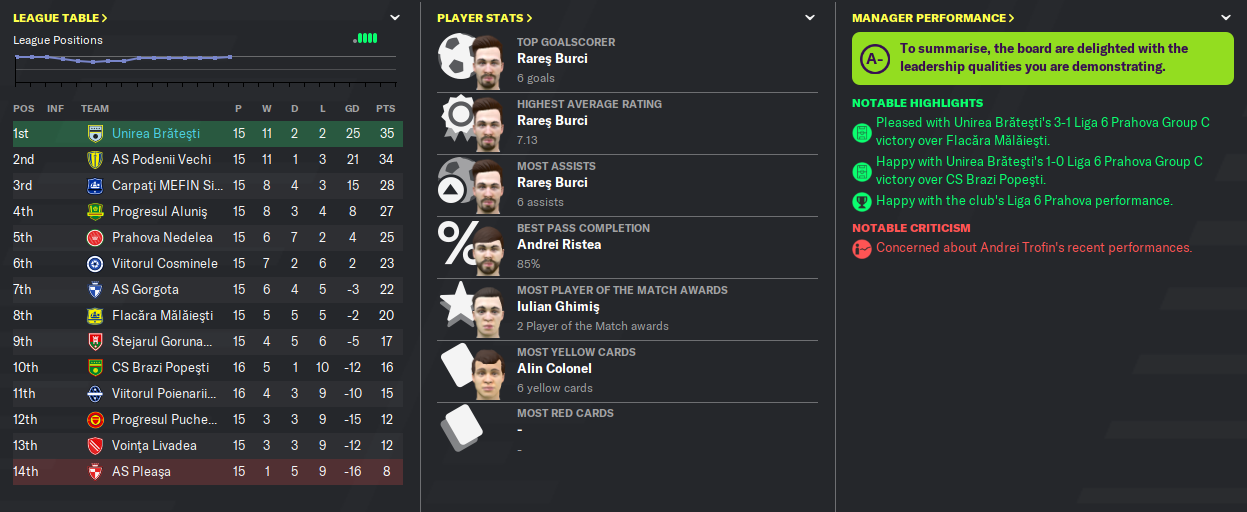Open the Player Stats heading link
This screenshot has height=512, width=1247.
[x=484, y=18]
